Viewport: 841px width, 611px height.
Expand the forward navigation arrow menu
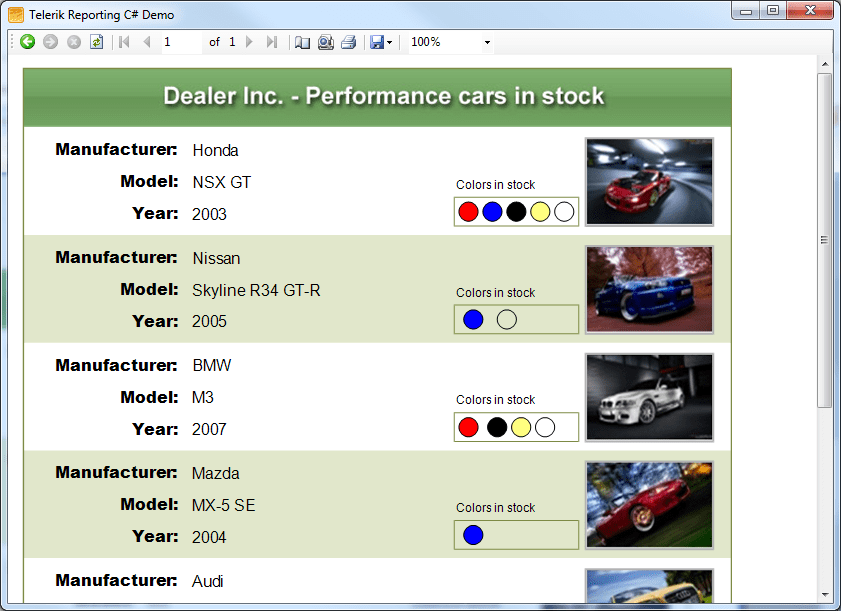click(49, 42)
